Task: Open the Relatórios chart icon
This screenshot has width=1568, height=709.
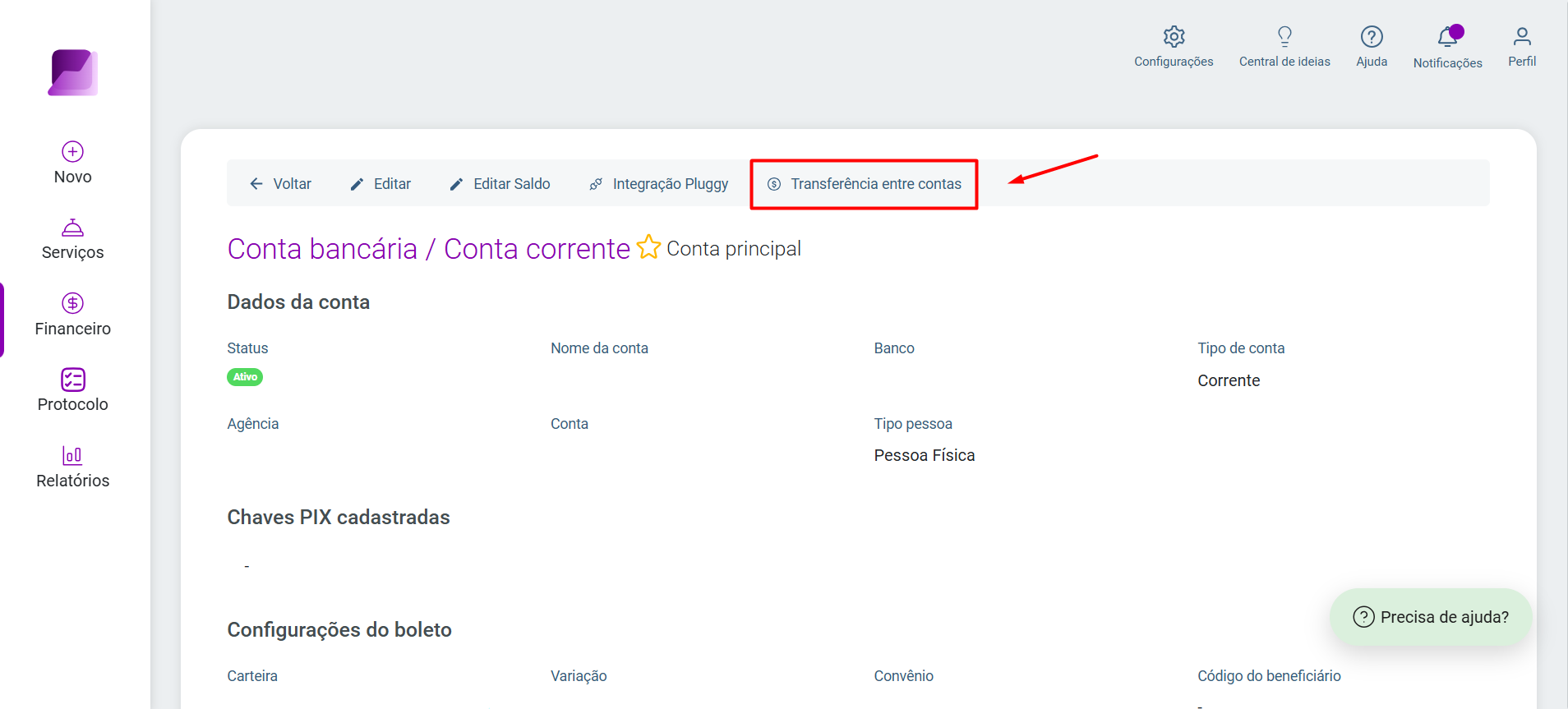Action: coord(72,455)
